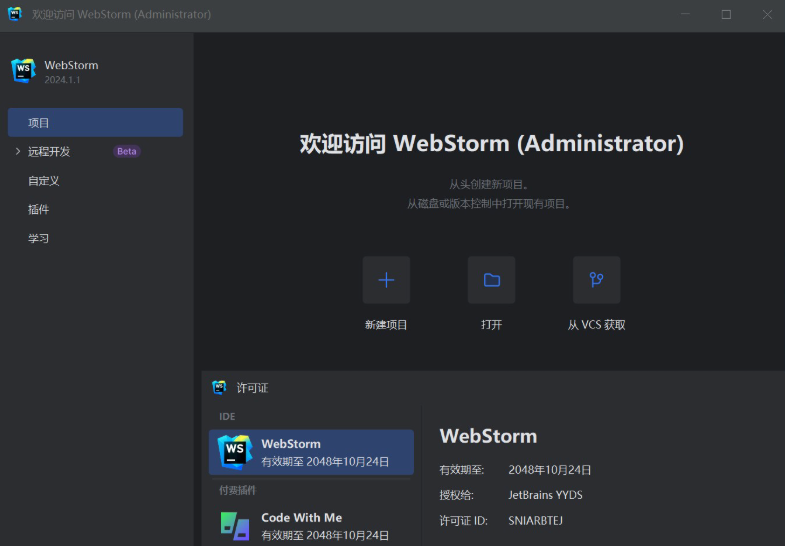Select the Code With Me license entry
The width and height of the screenshot is (785, 546).
(x=311, y=526)
